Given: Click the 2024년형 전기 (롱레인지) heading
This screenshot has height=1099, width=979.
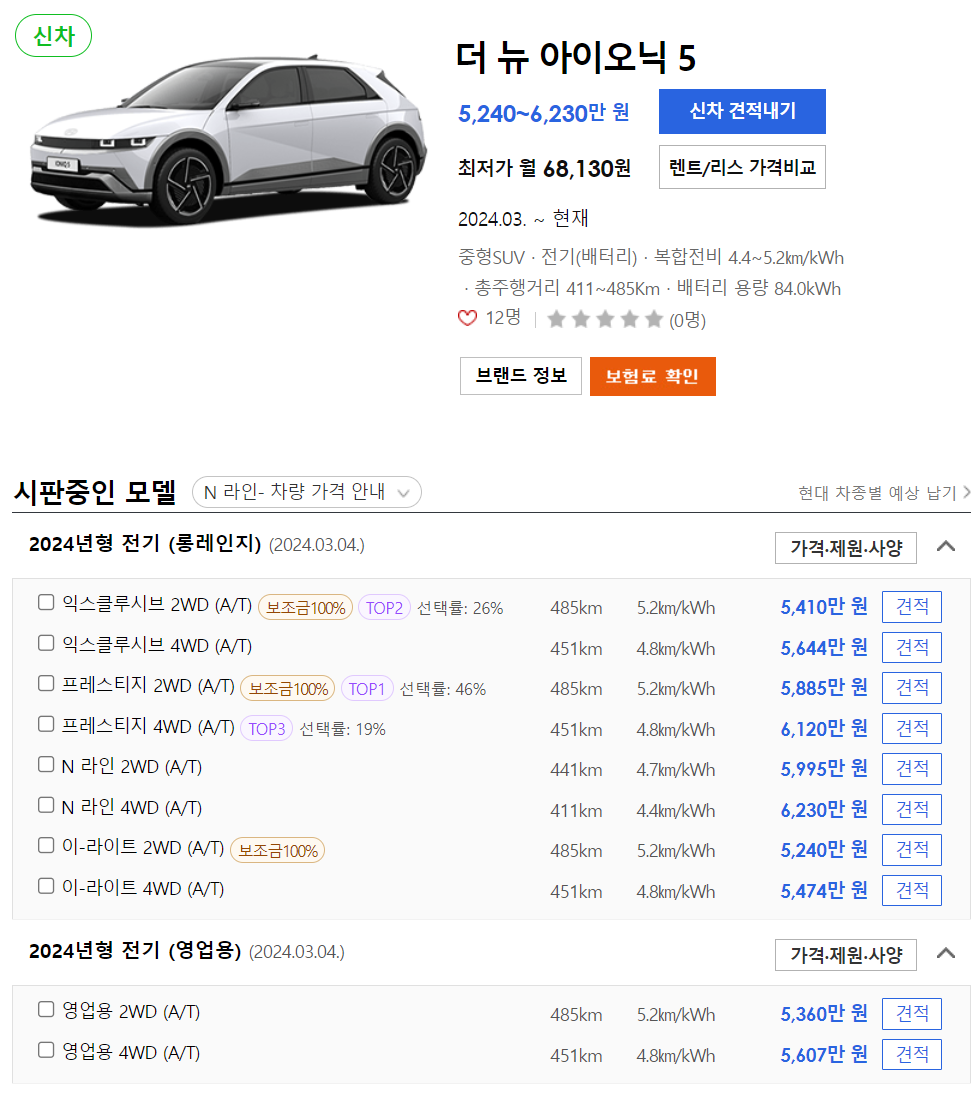Looking at the screenshot, I should (x=145, y=544).
